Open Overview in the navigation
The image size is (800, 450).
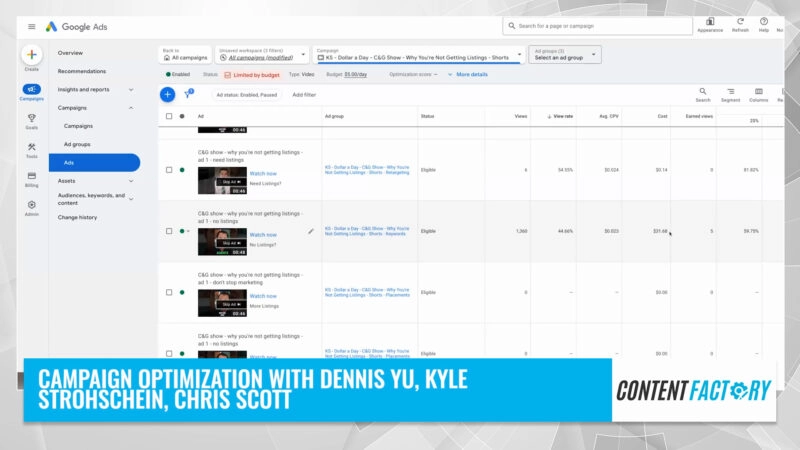click(70, 53)
